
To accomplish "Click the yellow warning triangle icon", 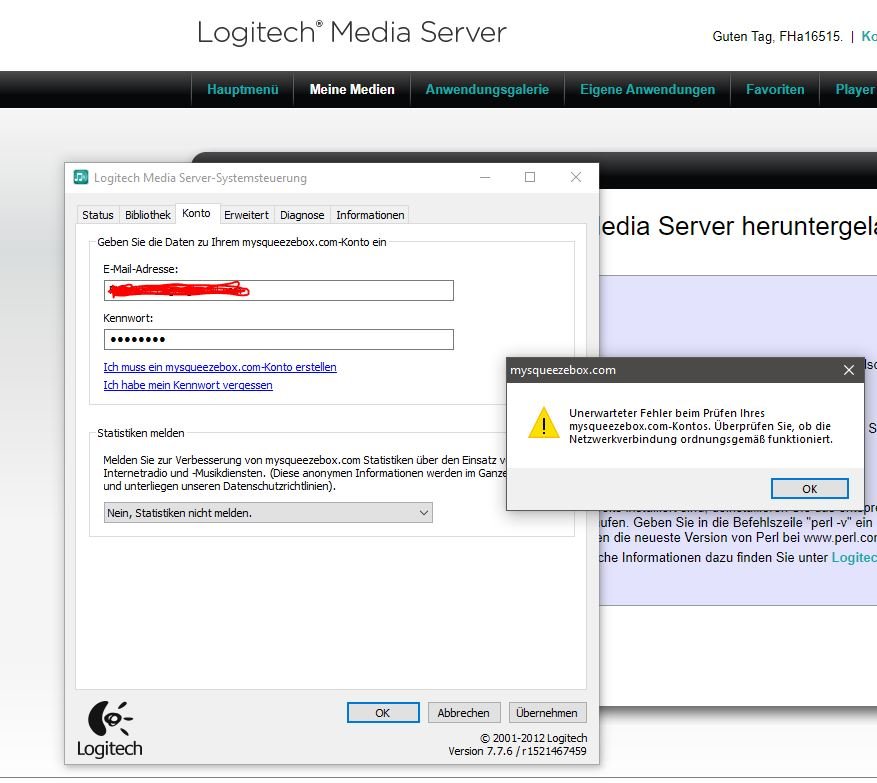I will [543, 423].
